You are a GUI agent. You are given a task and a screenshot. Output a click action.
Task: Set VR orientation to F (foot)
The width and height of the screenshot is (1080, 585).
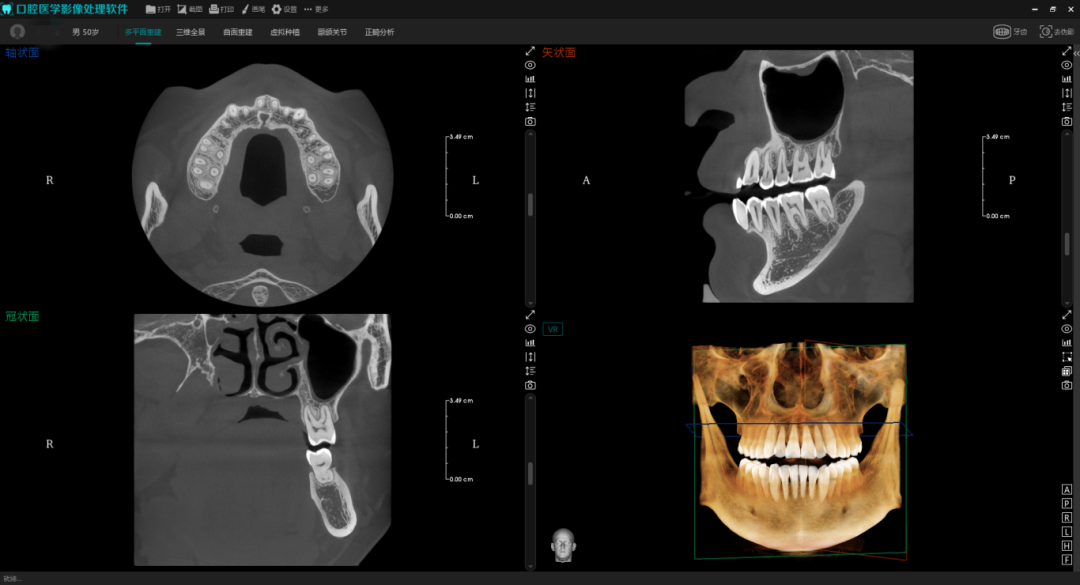point(1066,560)
